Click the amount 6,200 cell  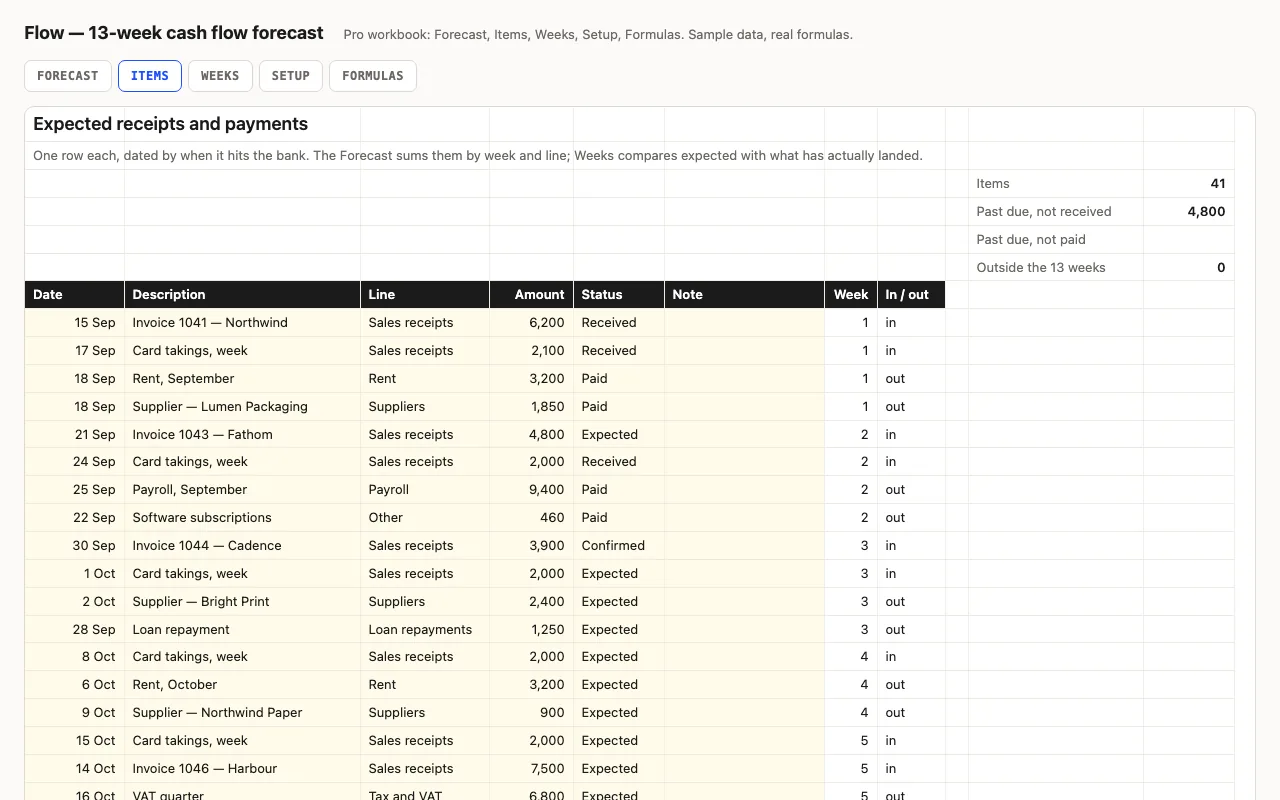point(532,323)
